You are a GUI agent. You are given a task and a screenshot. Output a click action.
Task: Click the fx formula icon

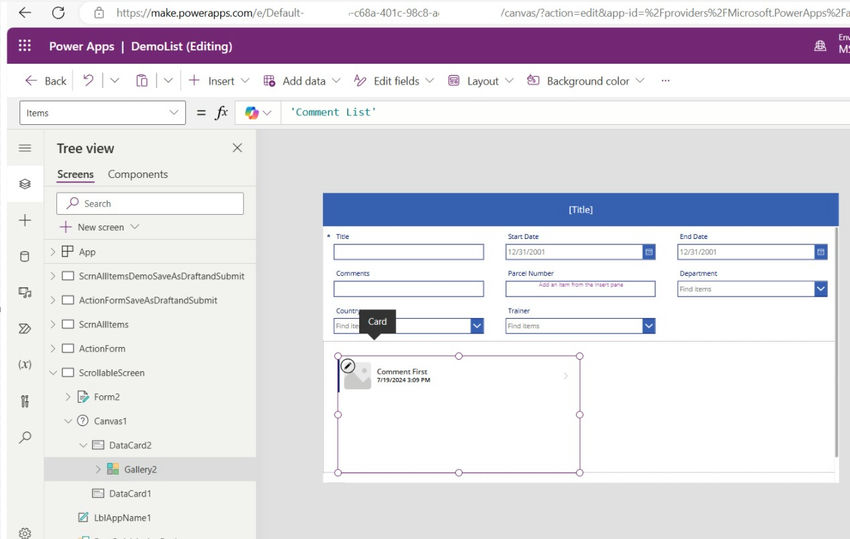[x=221, y=113]
